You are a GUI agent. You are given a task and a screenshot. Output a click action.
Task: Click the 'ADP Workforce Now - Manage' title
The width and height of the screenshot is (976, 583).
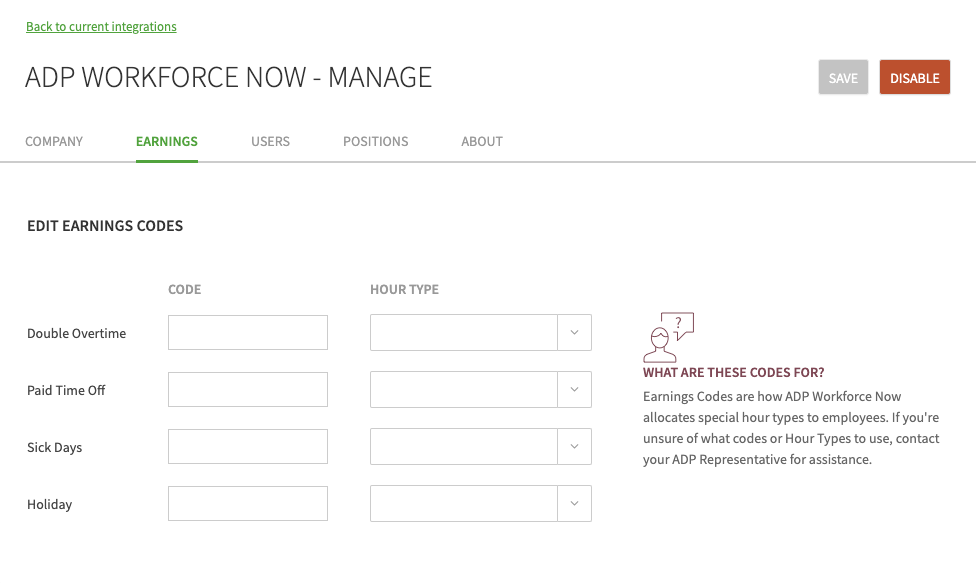(x=228, y=77)
